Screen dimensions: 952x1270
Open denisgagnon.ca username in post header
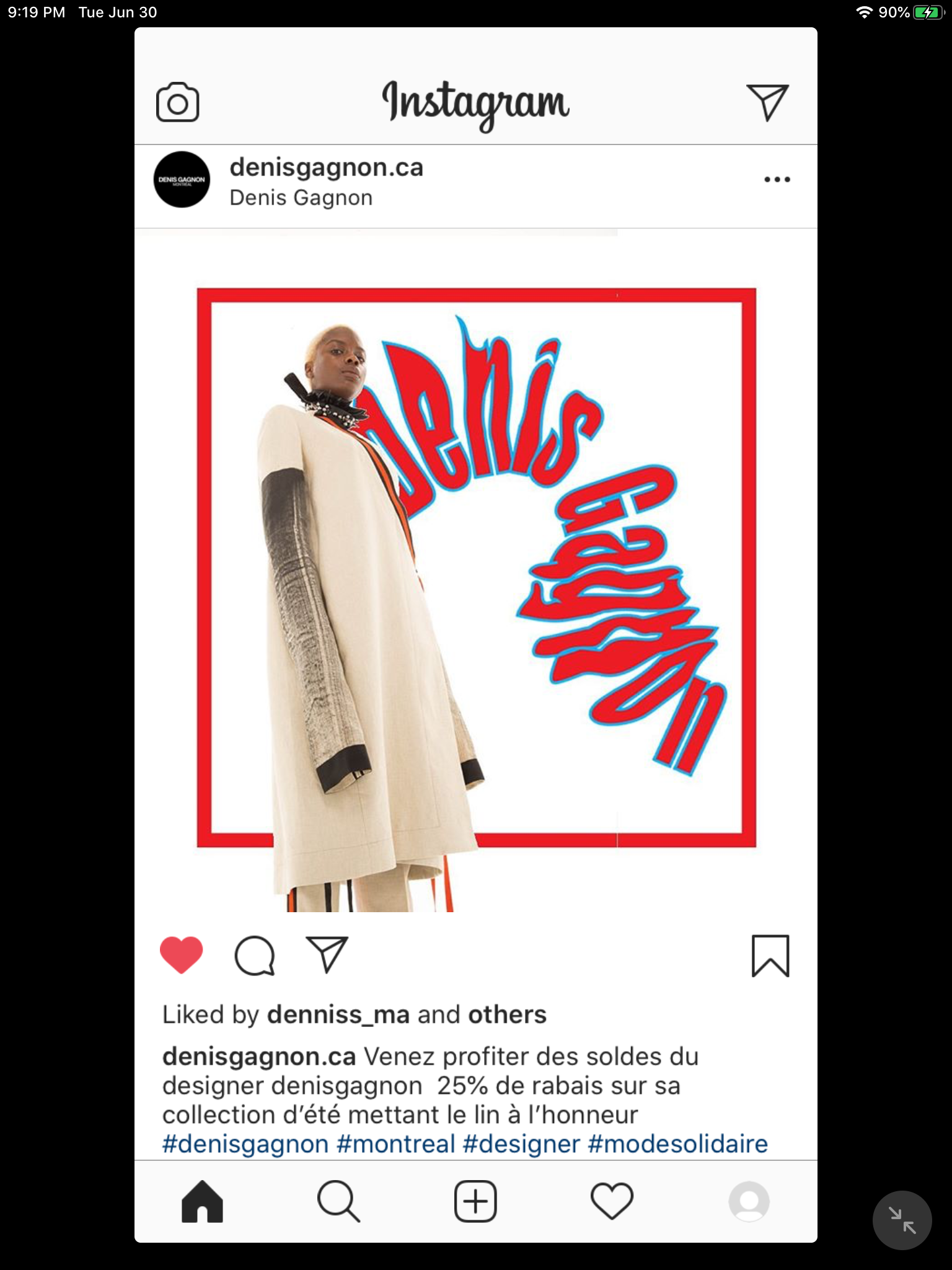[326, 167]
